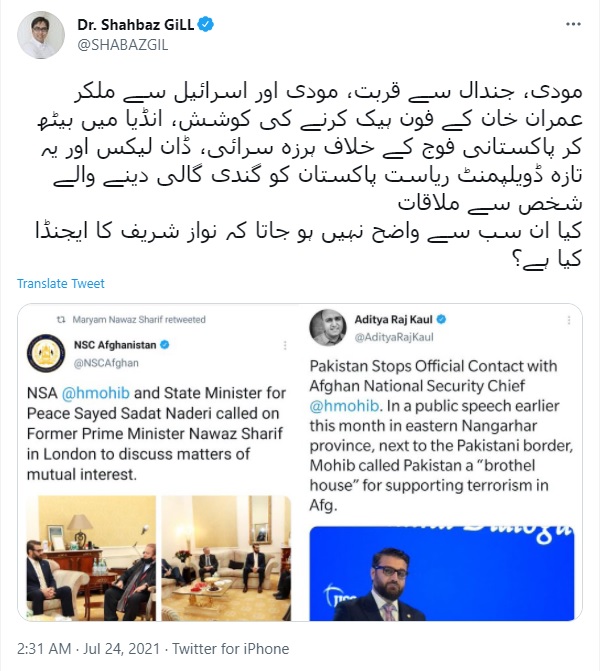This screenshot has height=671, width=602.
Task: Open the vertical dots menu on the NSC Afghanistan tweet
Action: (x=285, y=345)
